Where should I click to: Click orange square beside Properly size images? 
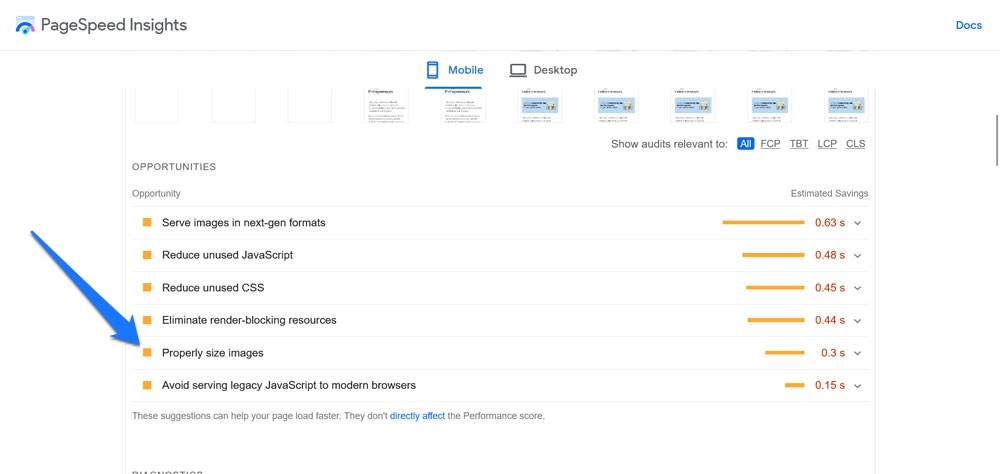(147, 353)
